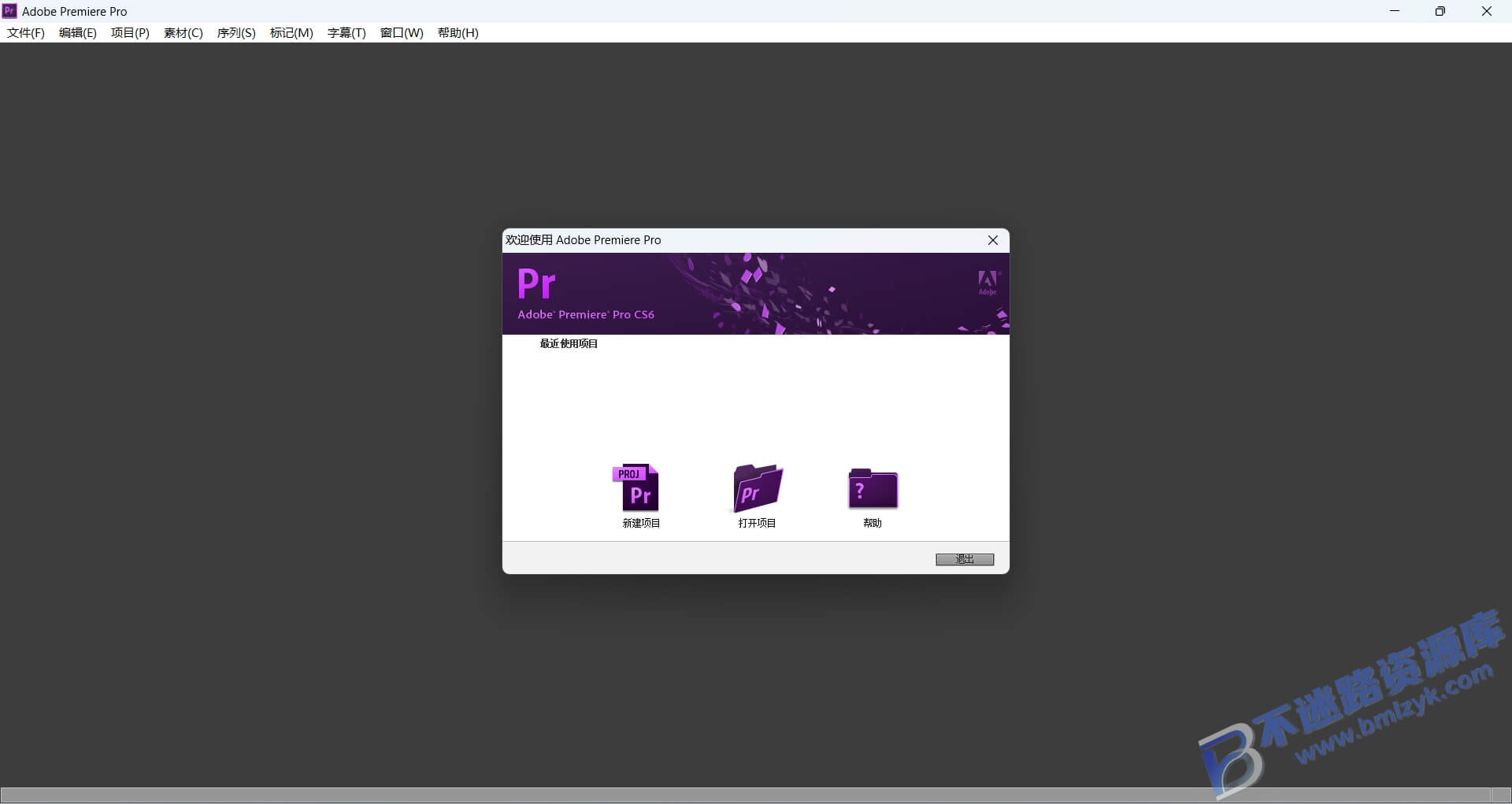Open the 窗口(W) menu
Image resolution: width=1512 pixels, height=804 pixels.
401,32
